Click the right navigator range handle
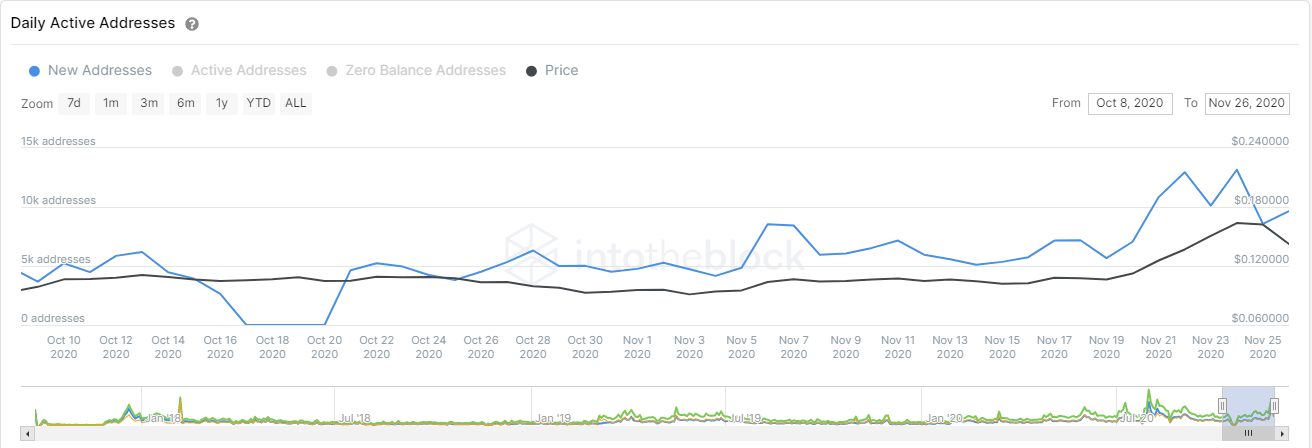1312x448 pixels. pos(1274,405)
